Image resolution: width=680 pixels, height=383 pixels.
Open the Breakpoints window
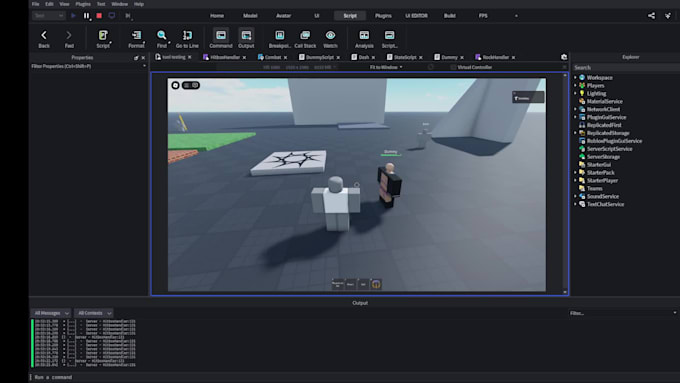coord(280,39)
